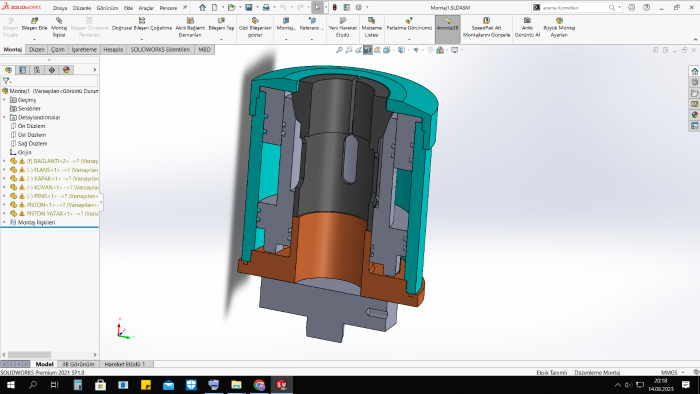Click the Home icon in title toolbar

pos(202,8)
